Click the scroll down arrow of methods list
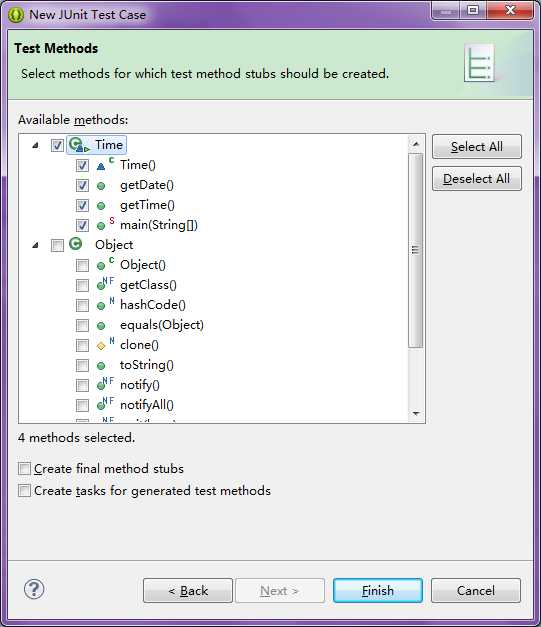The width and height of the screenshot is (541, 627). click(416, 413)
